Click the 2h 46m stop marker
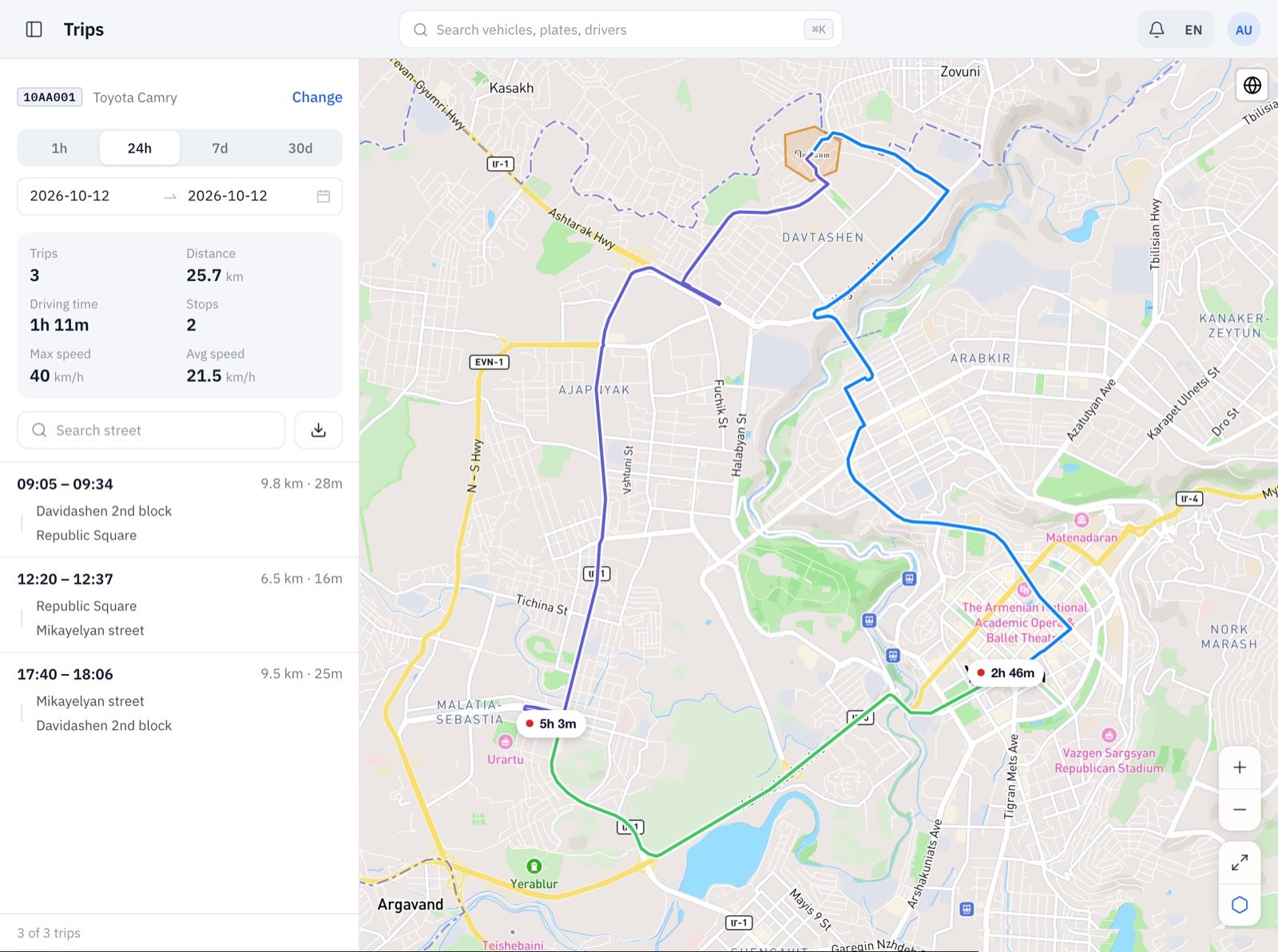Image resolution: width=1278 pixels, height=952 pixels. coord(1006,673)
